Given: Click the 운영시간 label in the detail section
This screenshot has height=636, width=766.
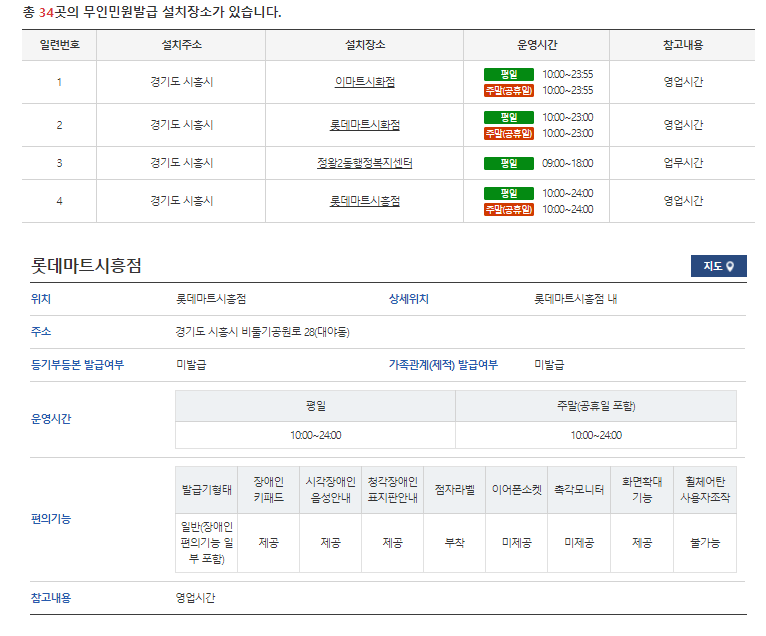Looking at the screenshot, I should tap(51, 419).
